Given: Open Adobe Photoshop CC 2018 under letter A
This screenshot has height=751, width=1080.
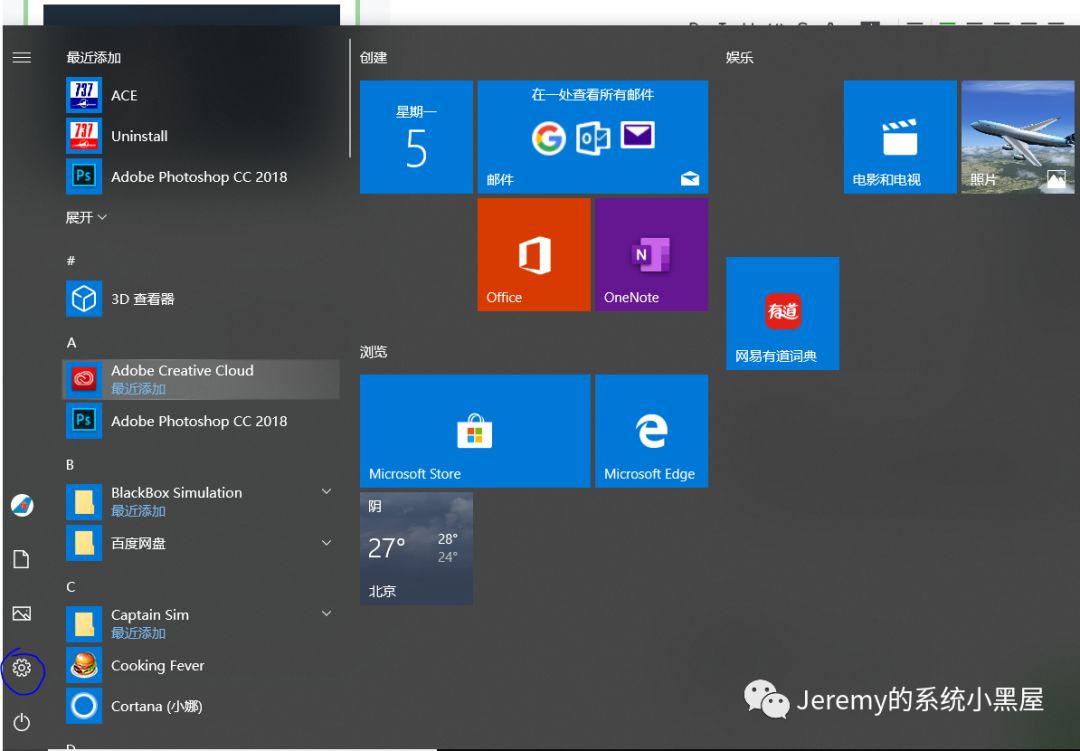Looking at the screenshot, I should 202,420.
